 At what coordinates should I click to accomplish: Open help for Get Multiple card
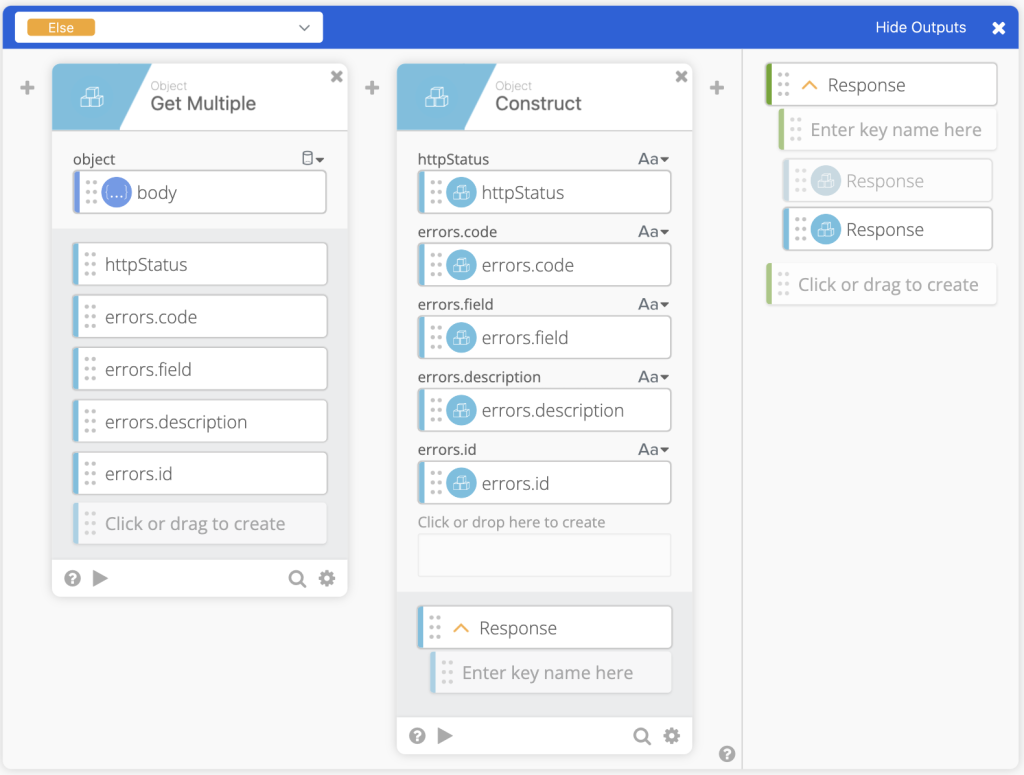pyautogui.click(x=72, y=578)
